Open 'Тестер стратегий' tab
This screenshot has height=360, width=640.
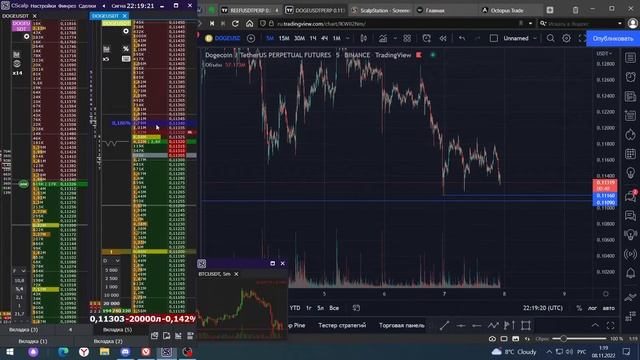pos(342,325)
